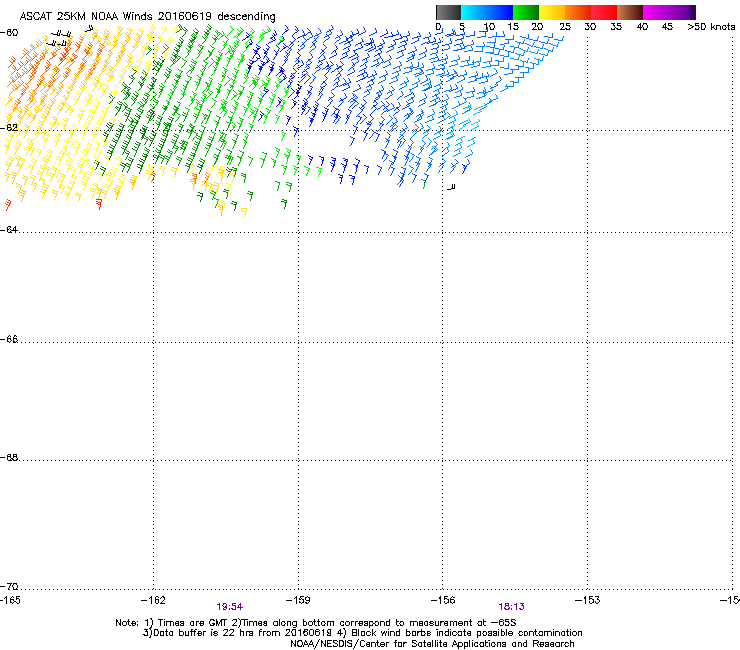Click the brown 35-40 knots legend swatch
Image resolution: width=740 pixels, height=650 pixels.
pos(630,12)
